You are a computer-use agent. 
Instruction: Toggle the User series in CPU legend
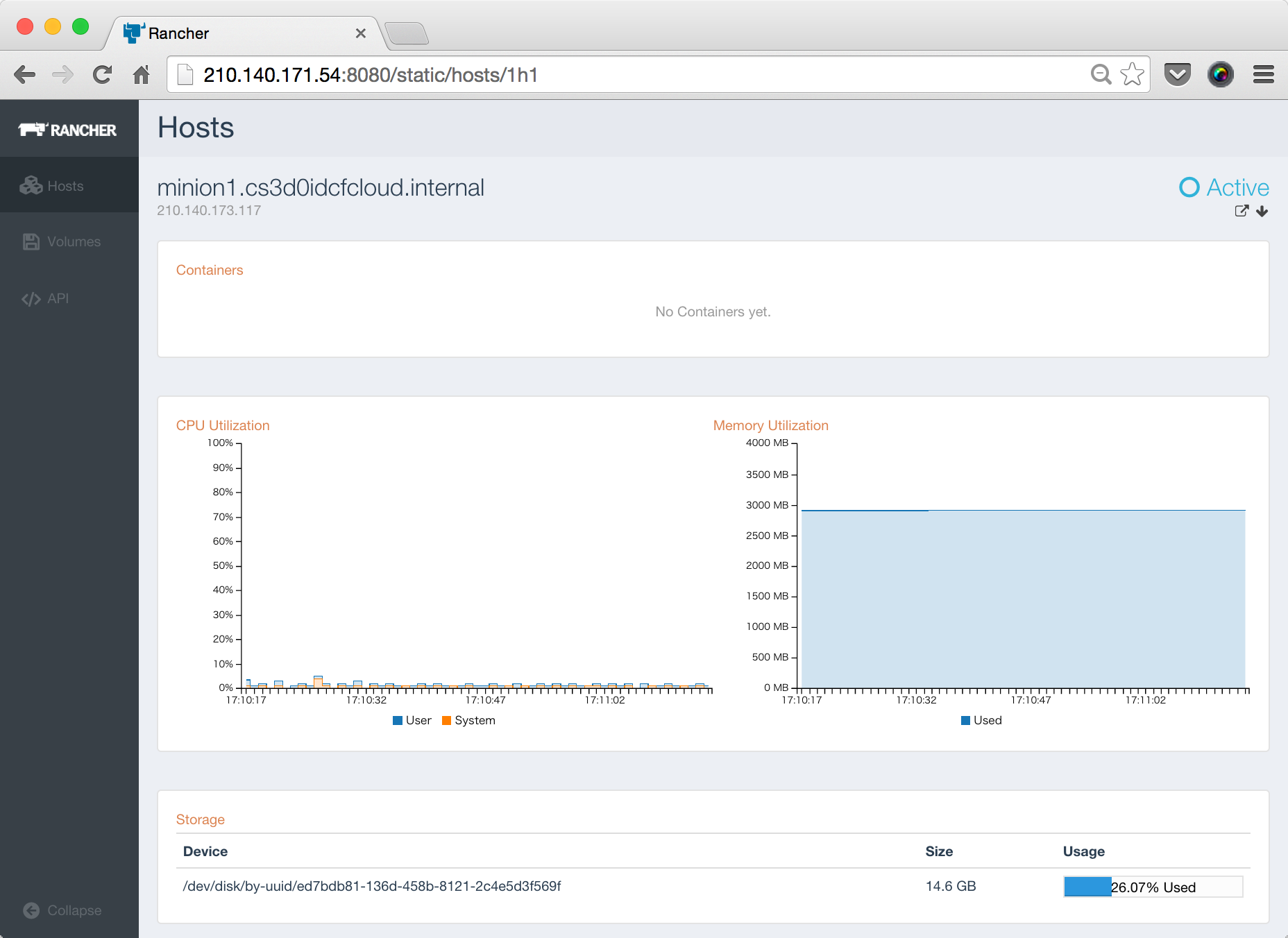(x=412, y=720)
